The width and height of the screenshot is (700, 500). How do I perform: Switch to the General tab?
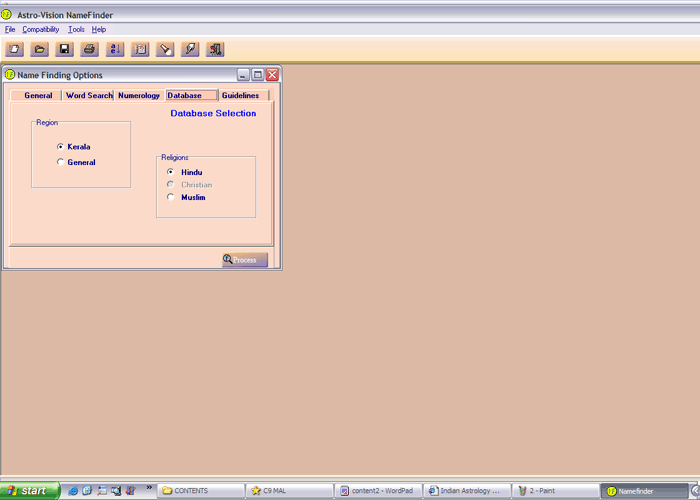[38, 95]
